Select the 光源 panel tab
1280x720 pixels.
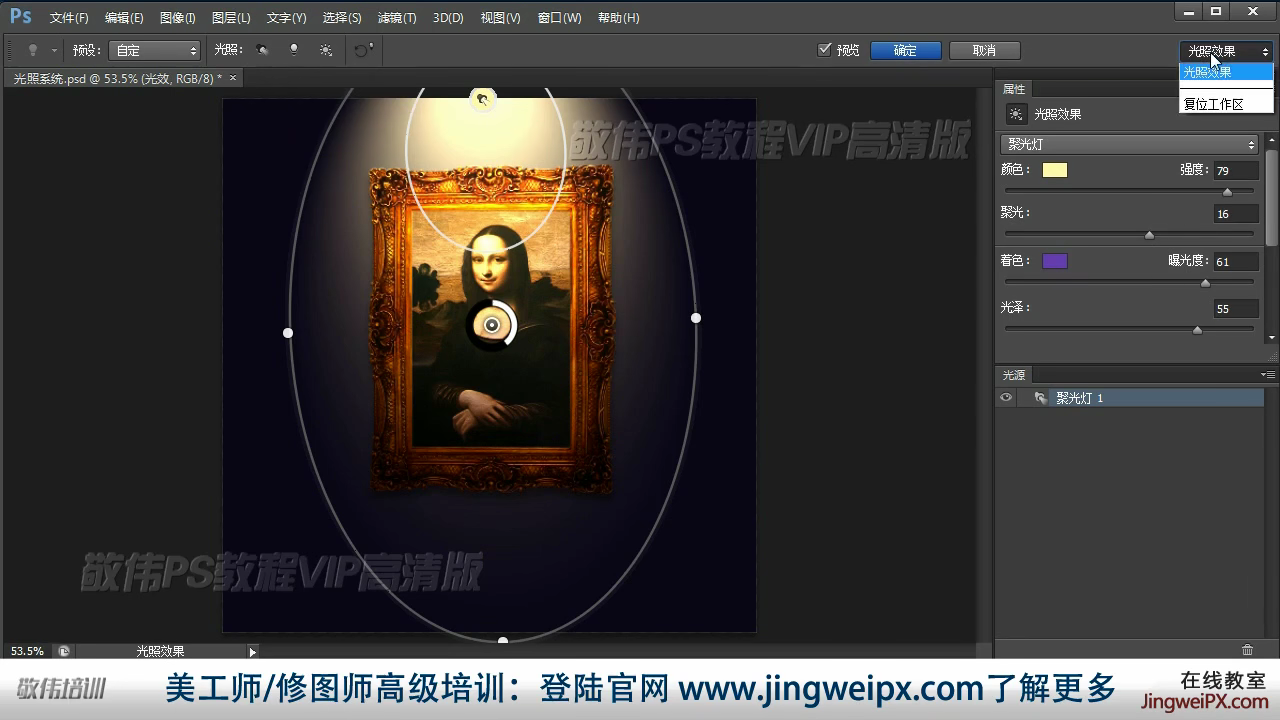tap(1014, 375)
